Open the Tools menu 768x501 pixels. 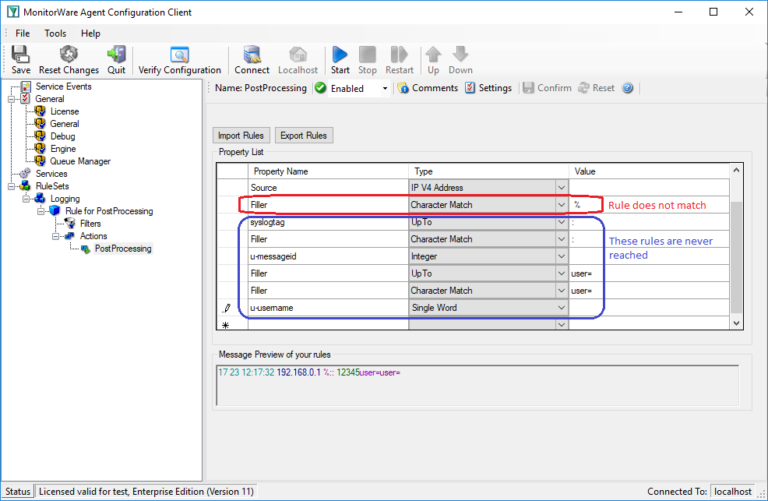[x=55, y=33]
